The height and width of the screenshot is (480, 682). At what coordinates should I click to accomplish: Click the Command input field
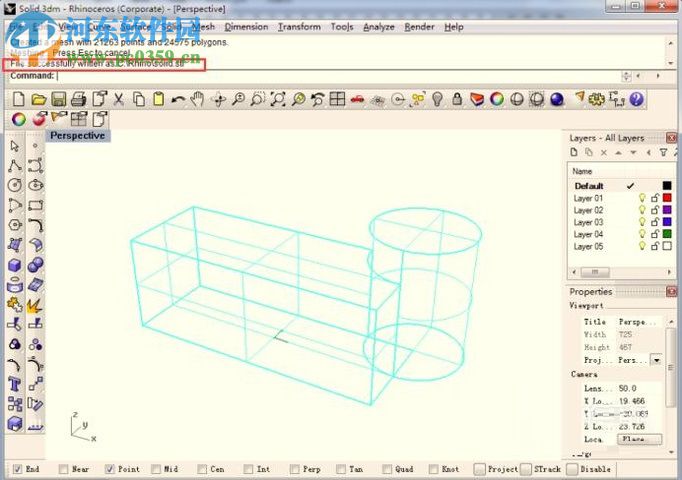coord(339,76)
